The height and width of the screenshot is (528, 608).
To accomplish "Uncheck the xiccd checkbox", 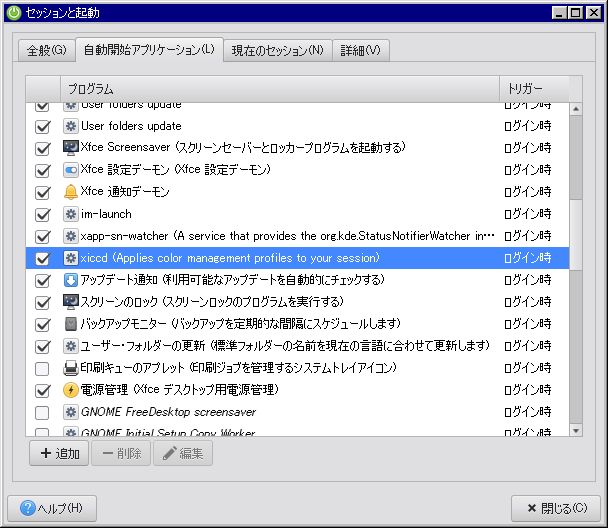I will point(42,258).
